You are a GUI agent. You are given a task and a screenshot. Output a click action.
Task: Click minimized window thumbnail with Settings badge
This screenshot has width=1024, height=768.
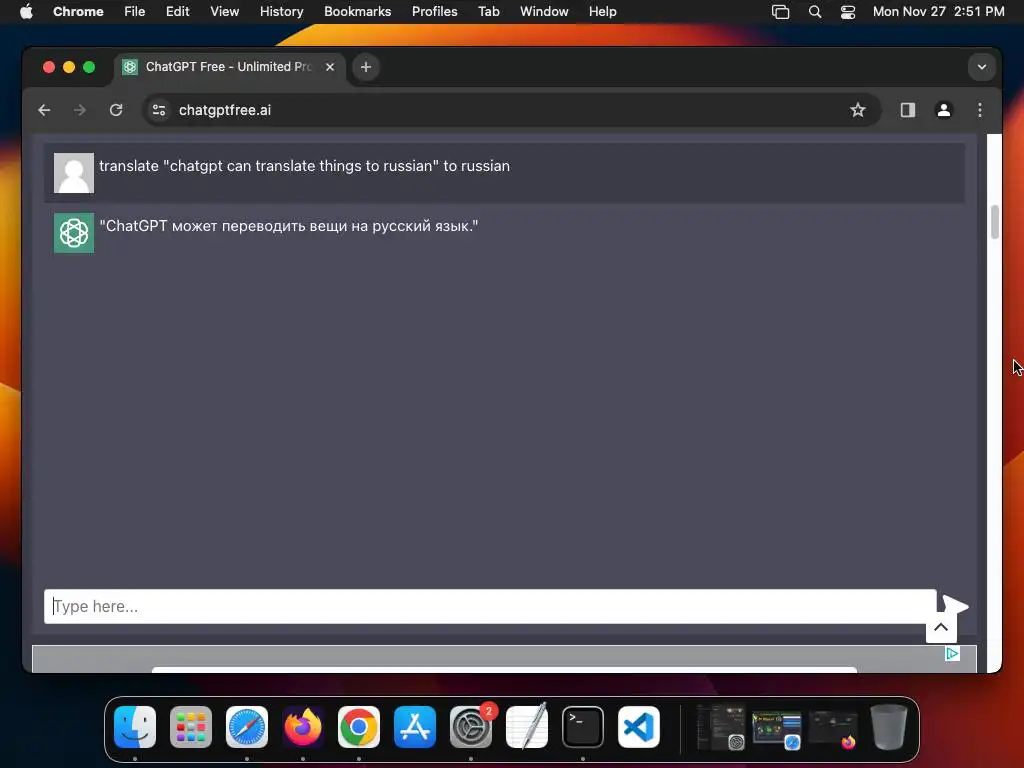[x=720, y=727]
